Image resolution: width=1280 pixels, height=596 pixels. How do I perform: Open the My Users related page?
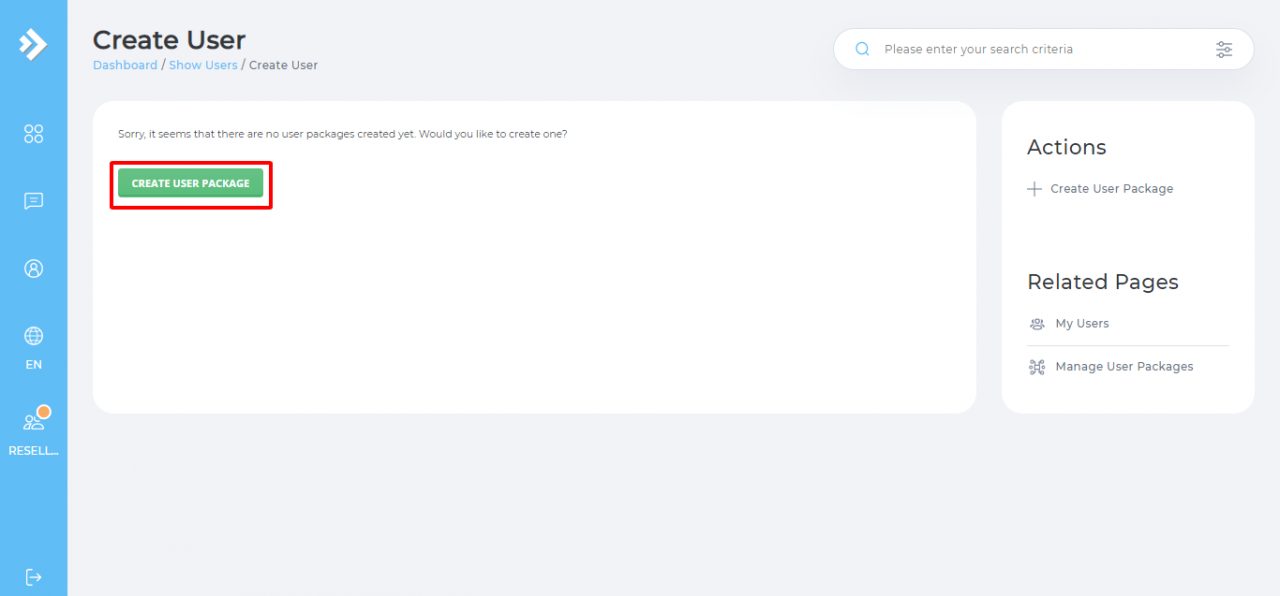(x=1082, y=324)
